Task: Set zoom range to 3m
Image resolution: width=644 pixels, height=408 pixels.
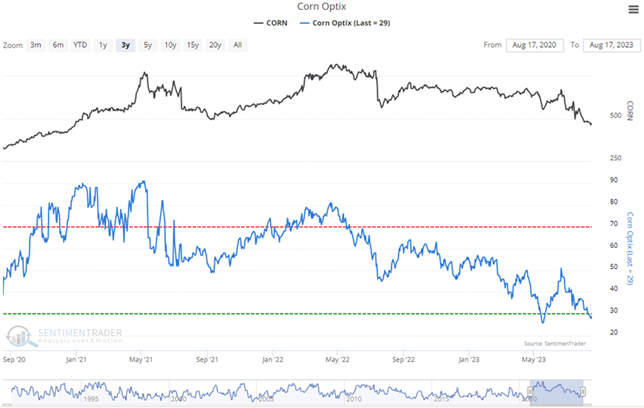Action: point(35,45)
